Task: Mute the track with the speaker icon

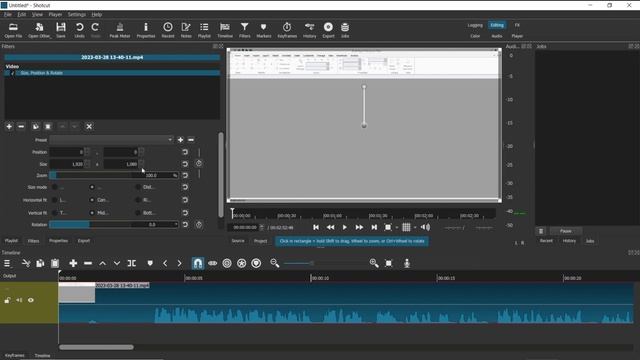Action: [19, 300]
